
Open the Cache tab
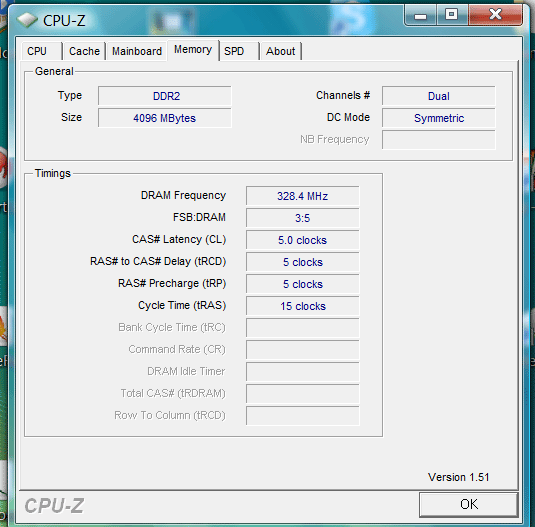(84, 51)
